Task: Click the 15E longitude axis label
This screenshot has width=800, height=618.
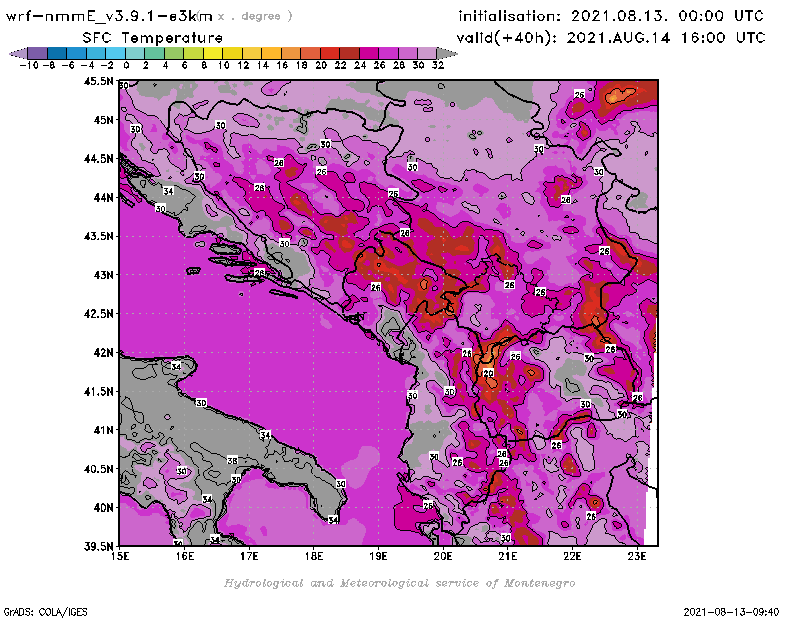Action: coord(120,556)
